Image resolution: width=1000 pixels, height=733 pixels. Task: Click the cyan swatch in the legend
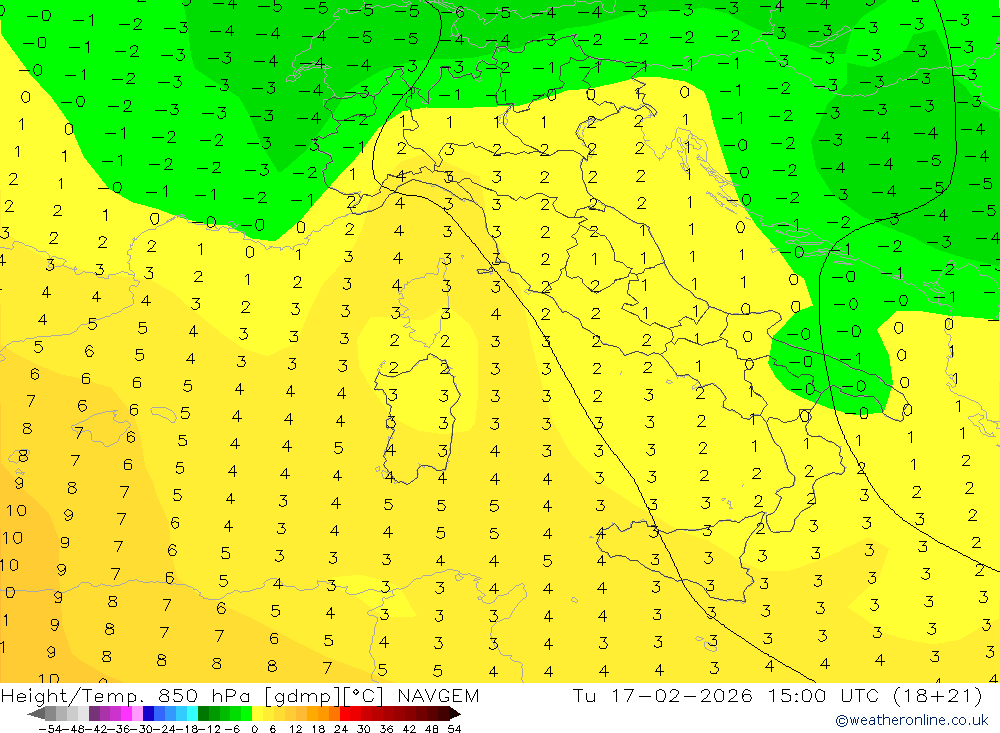(192, 714)
